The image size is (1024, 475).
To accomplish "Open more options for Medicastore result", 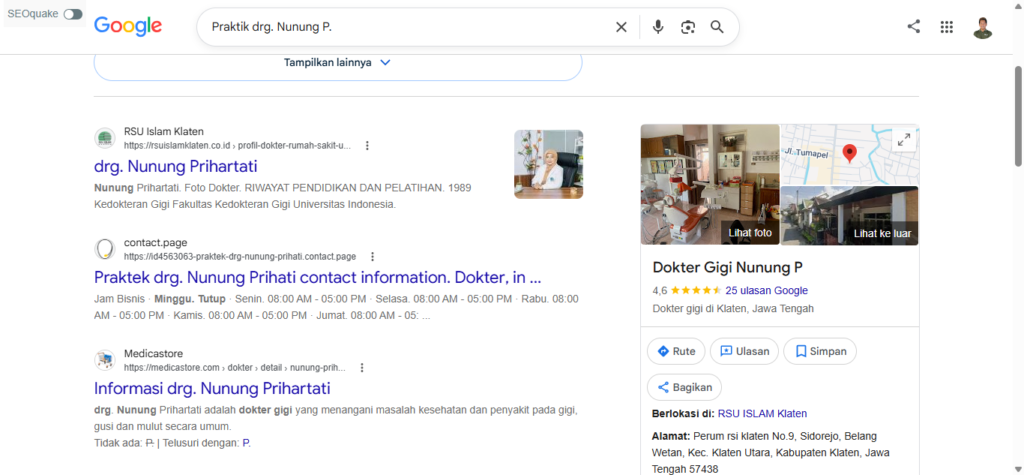I will [x=362, y=368].
